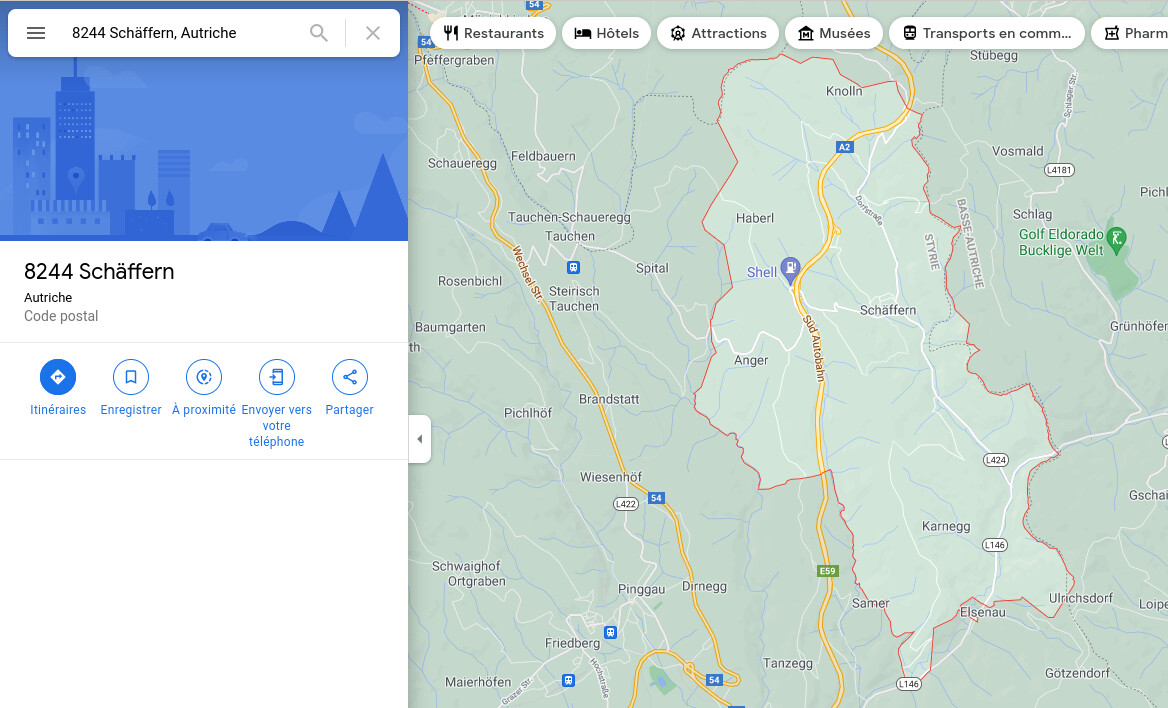This screenshot has height=708, width=1168.
Task: Show Musées on the map
Action: [x=834, y=33]
